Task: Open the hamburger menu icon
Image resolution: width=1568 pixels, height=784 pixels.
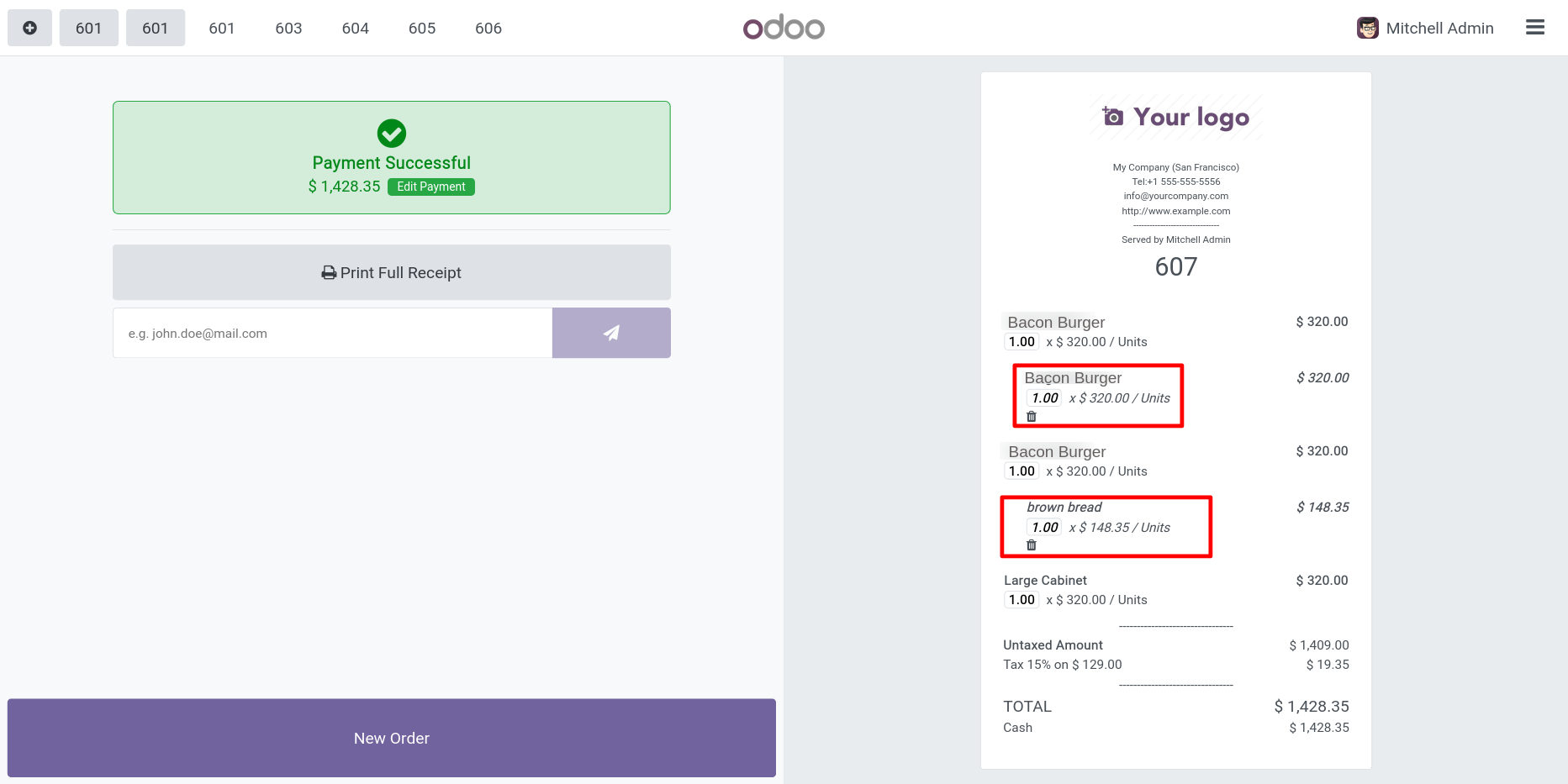Action: [1535, 28]
